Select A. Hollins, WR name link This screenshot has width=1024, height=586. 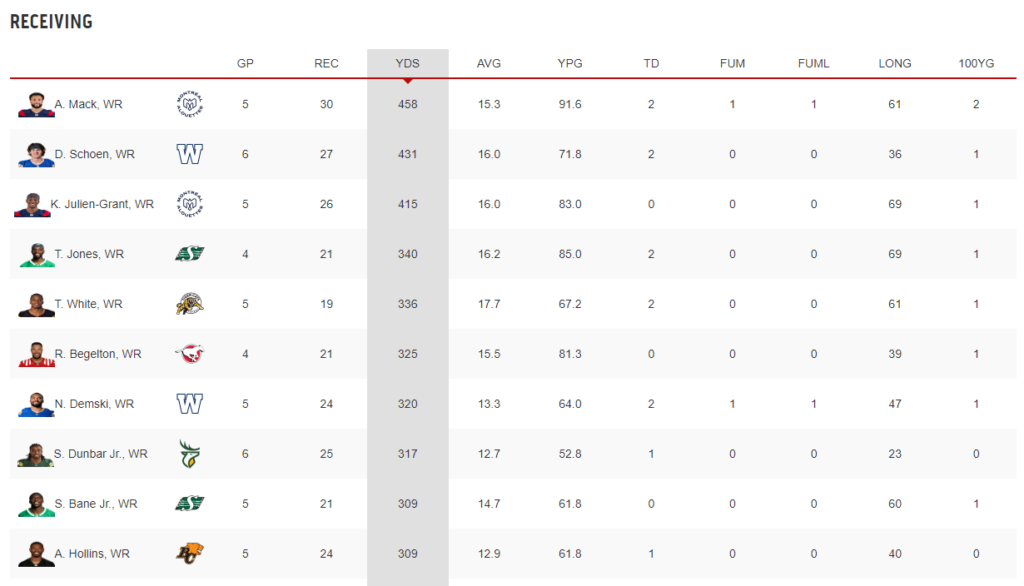(92, 554)
